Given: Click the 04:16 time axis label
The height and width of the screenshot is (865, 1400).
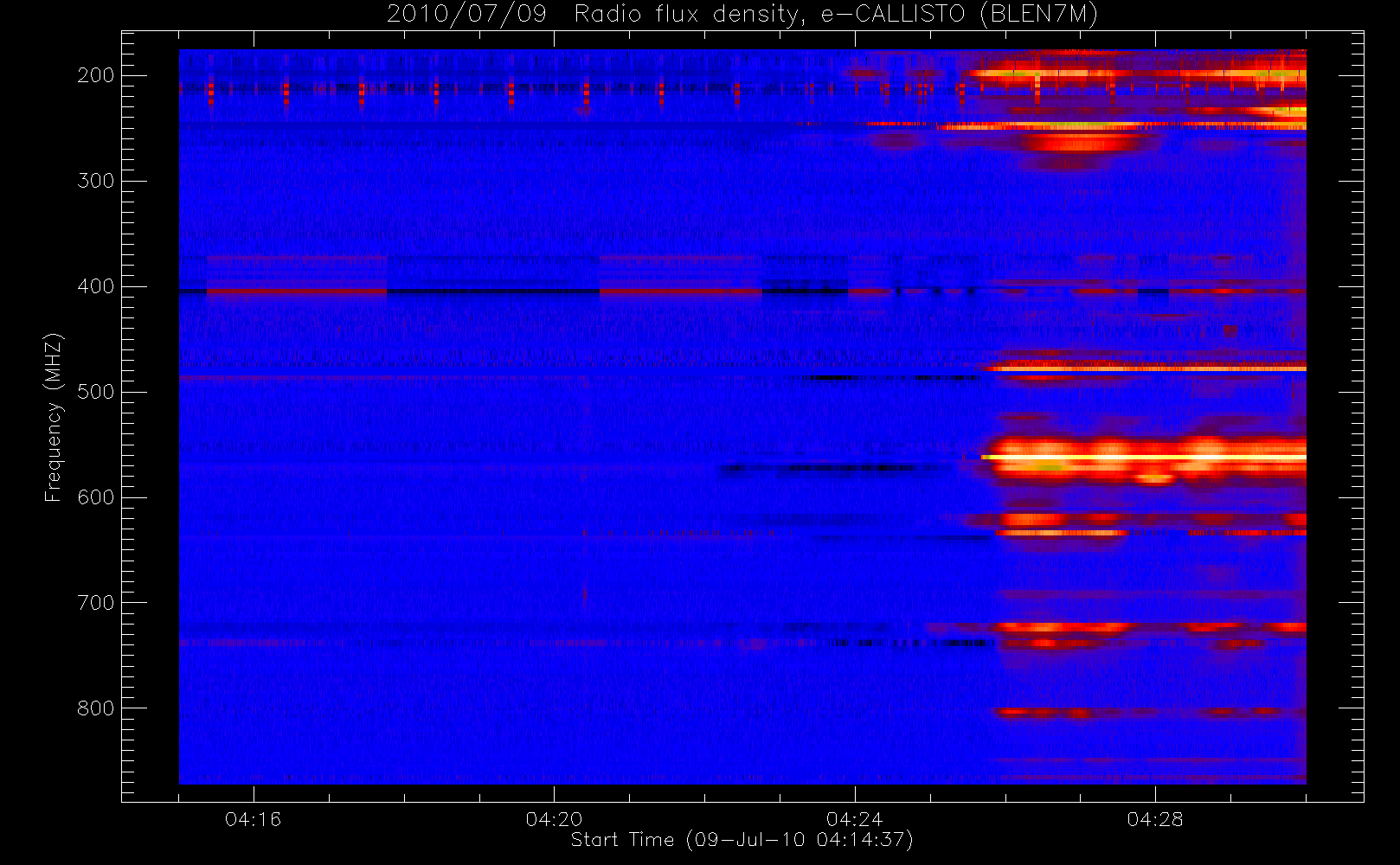Looking at the screenshot, I should [254, 819].
